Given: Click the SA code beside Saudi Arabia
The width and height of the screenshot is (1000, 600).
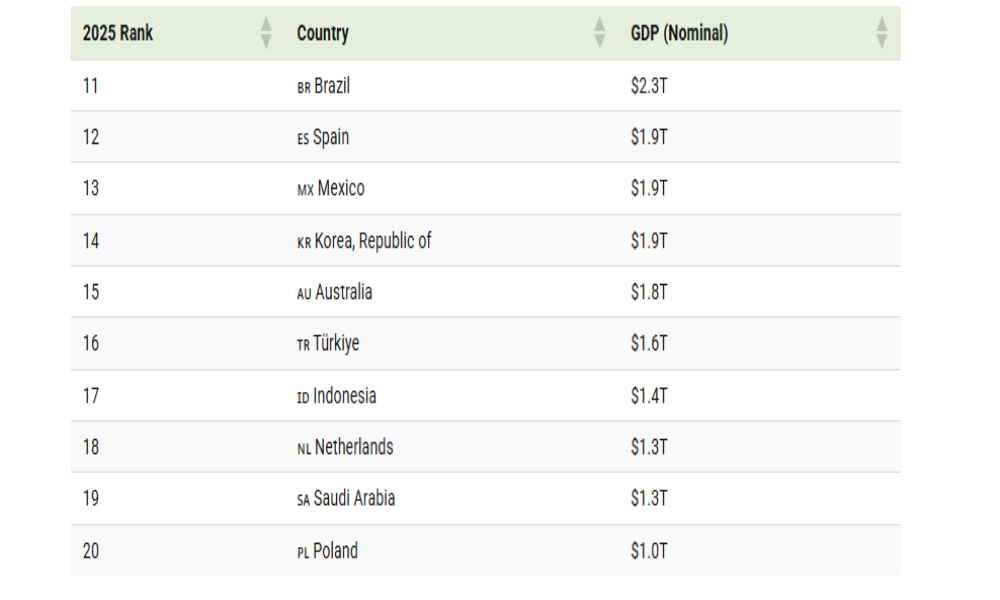Looking at the screenshot, I should [x=303, y=501].
